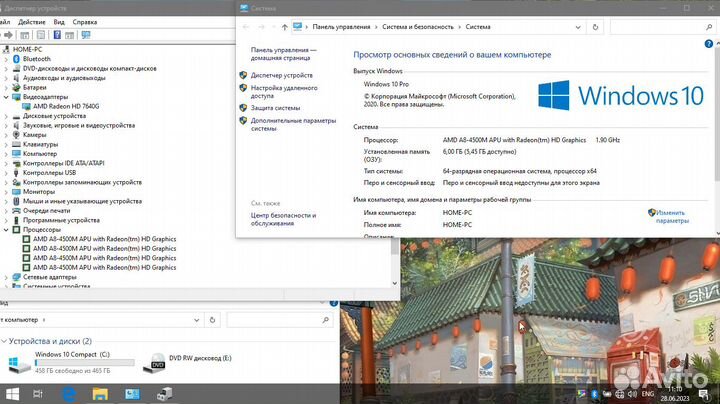Expand the Батареи category

pos(6,87)
